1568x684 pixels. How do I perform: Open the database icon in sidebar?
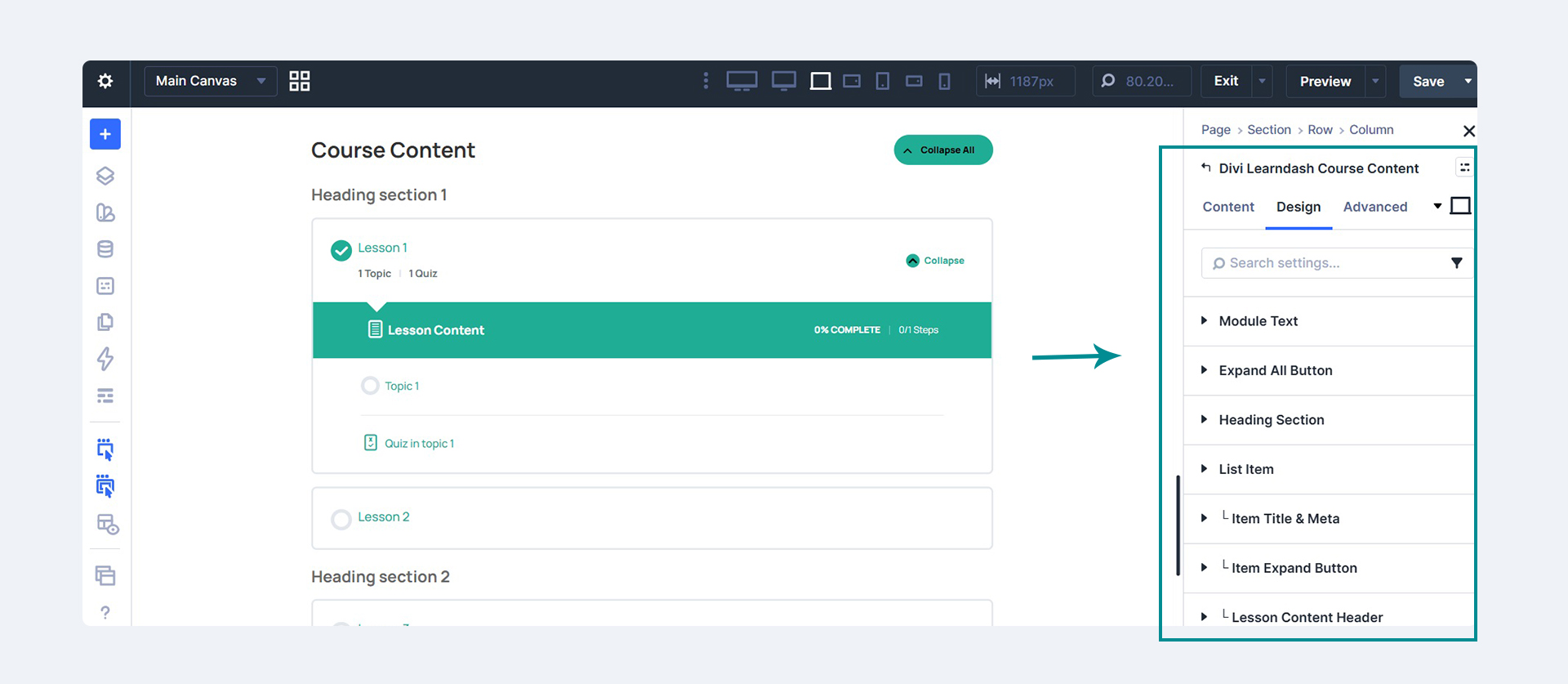pyautogui.click(x=105, y=249)
